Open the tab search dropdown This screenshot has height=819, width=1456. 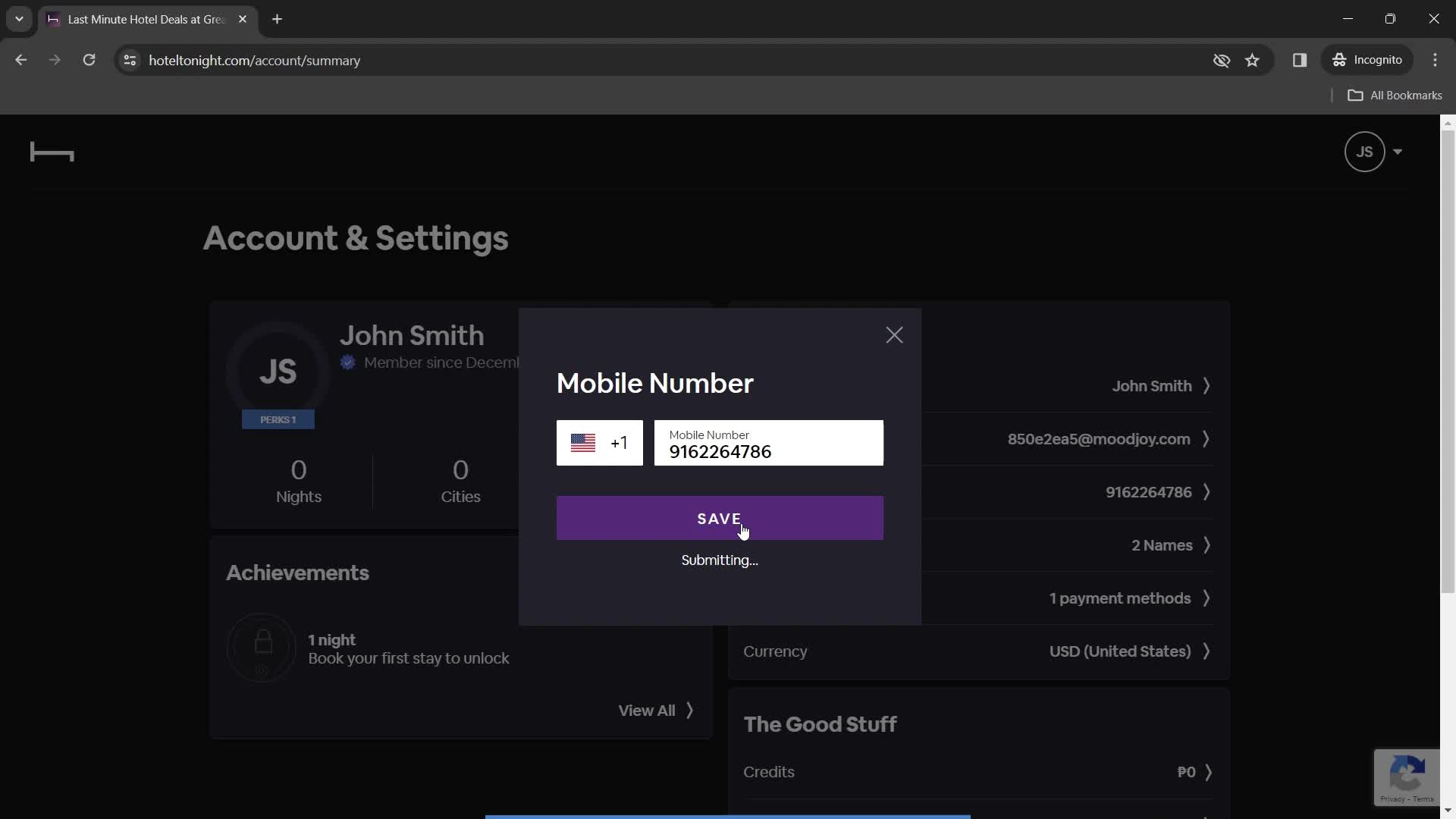(x=19, y=19)
